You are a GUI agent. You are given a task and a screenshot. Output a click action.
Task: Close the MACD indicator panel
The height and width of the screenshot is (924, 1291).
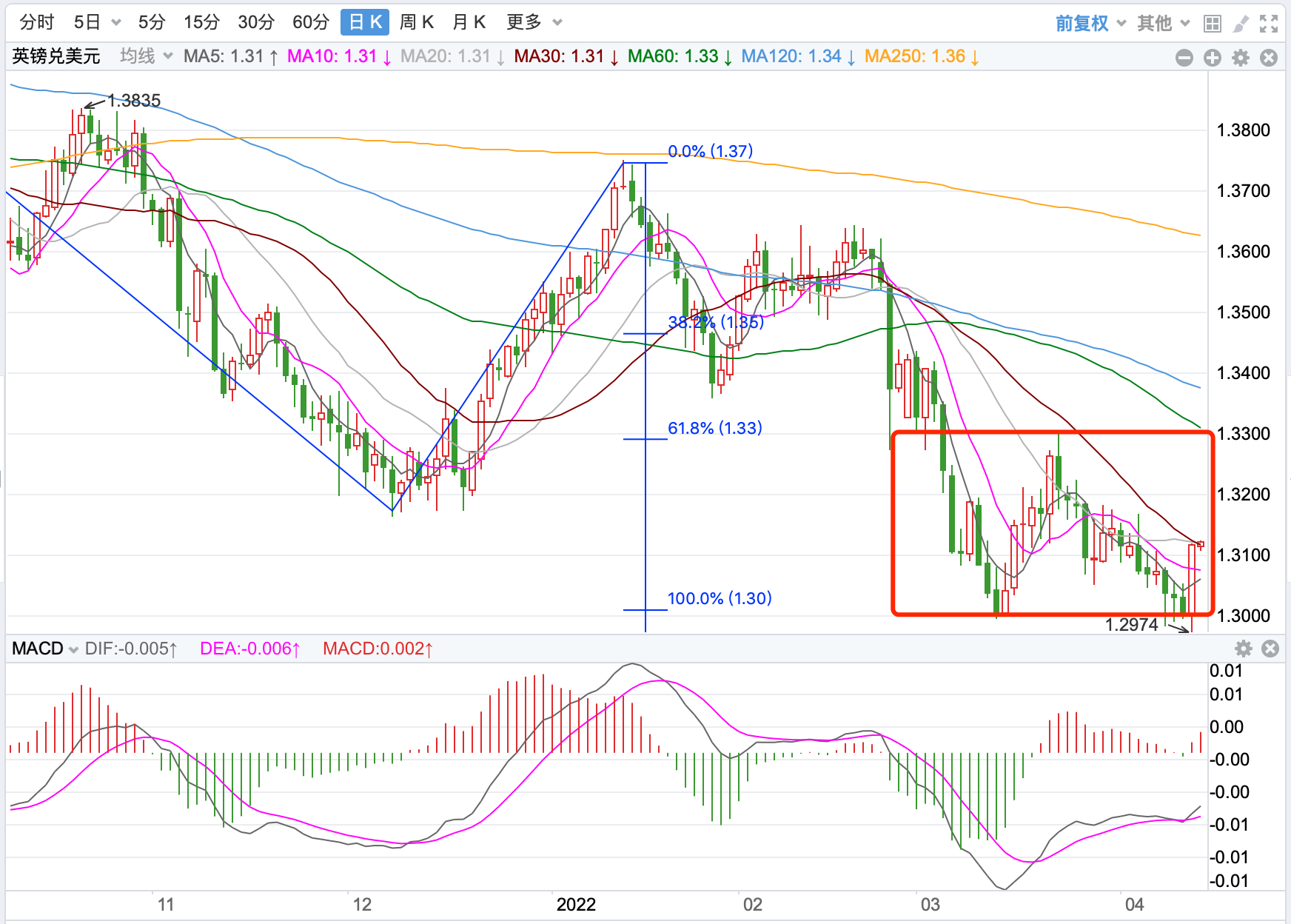[1270, 649]
